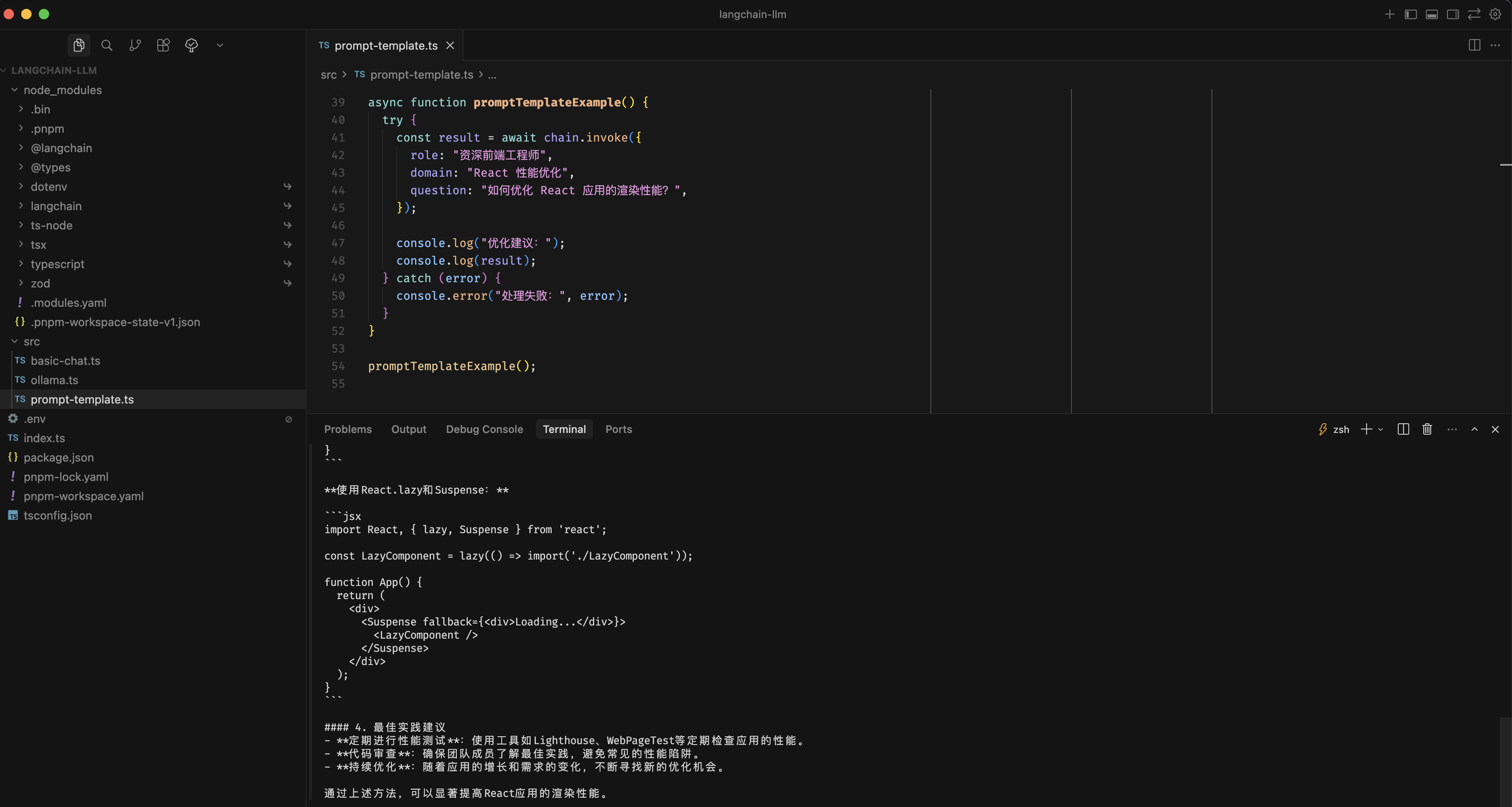1512x807 pixels.
Task: Open editor More Actions menu
Action: tap(1496, 45)
